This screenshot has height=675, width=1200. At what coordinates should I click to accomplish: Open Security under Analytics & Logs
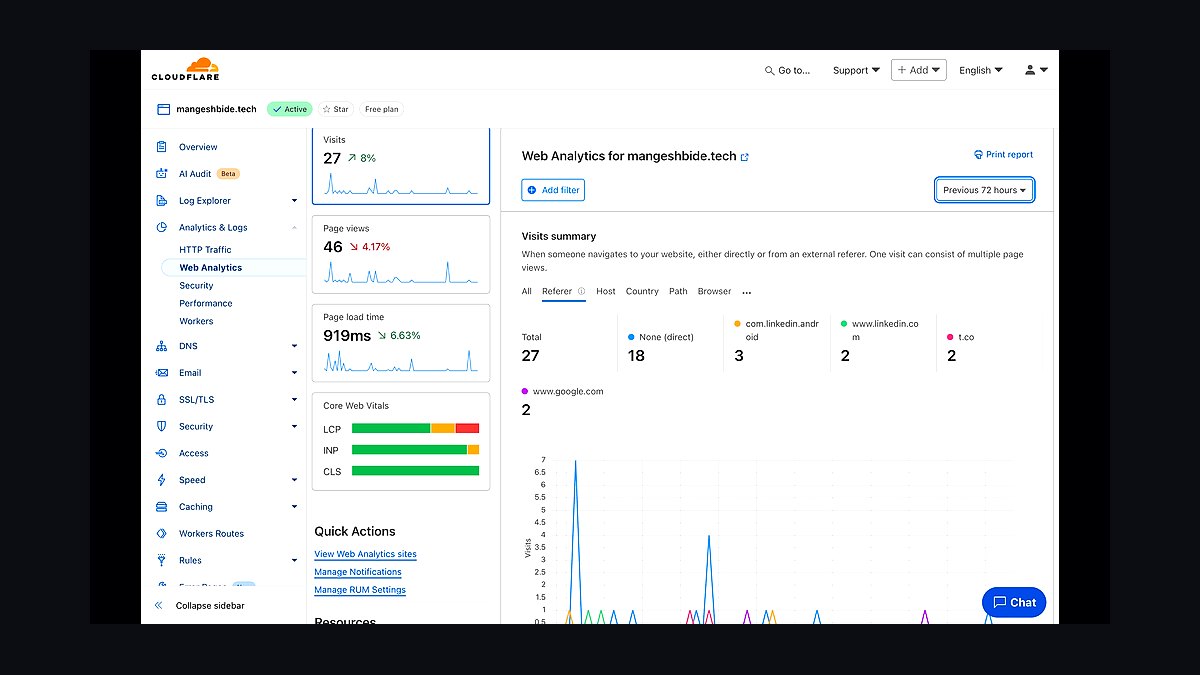click(196, 286)
